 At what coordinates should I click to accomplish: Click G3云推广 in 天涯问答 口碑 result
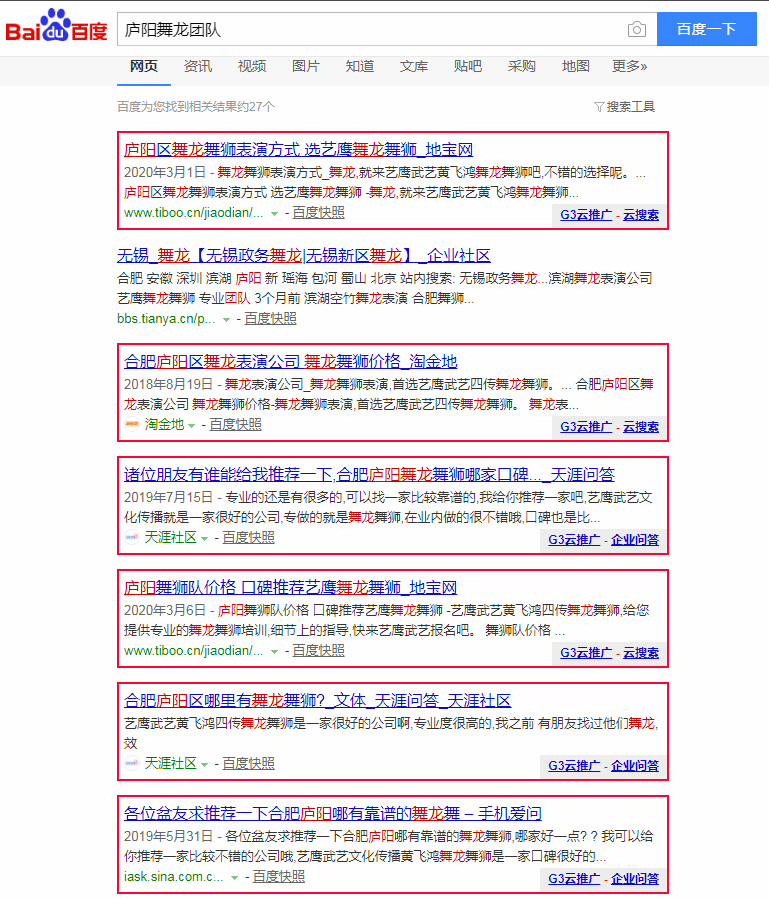(x=574, y=540)
